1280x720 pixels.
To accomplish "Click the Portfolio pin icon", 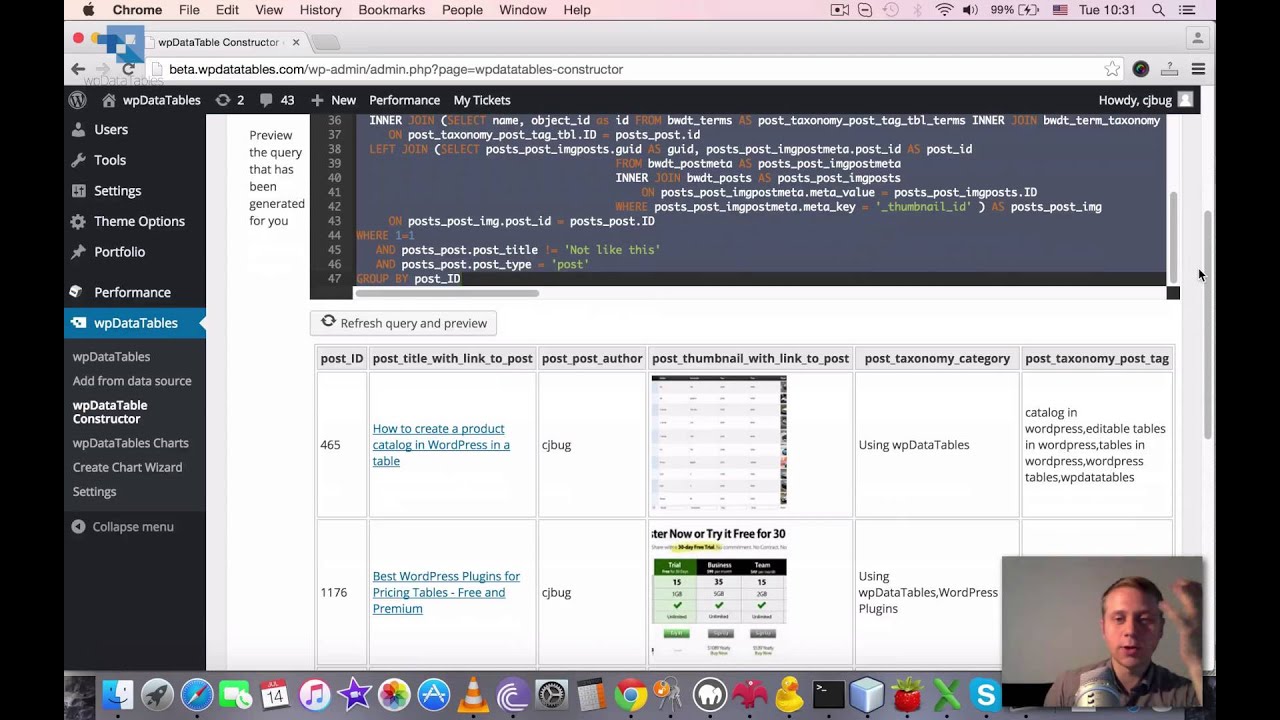I will point(78,252).
